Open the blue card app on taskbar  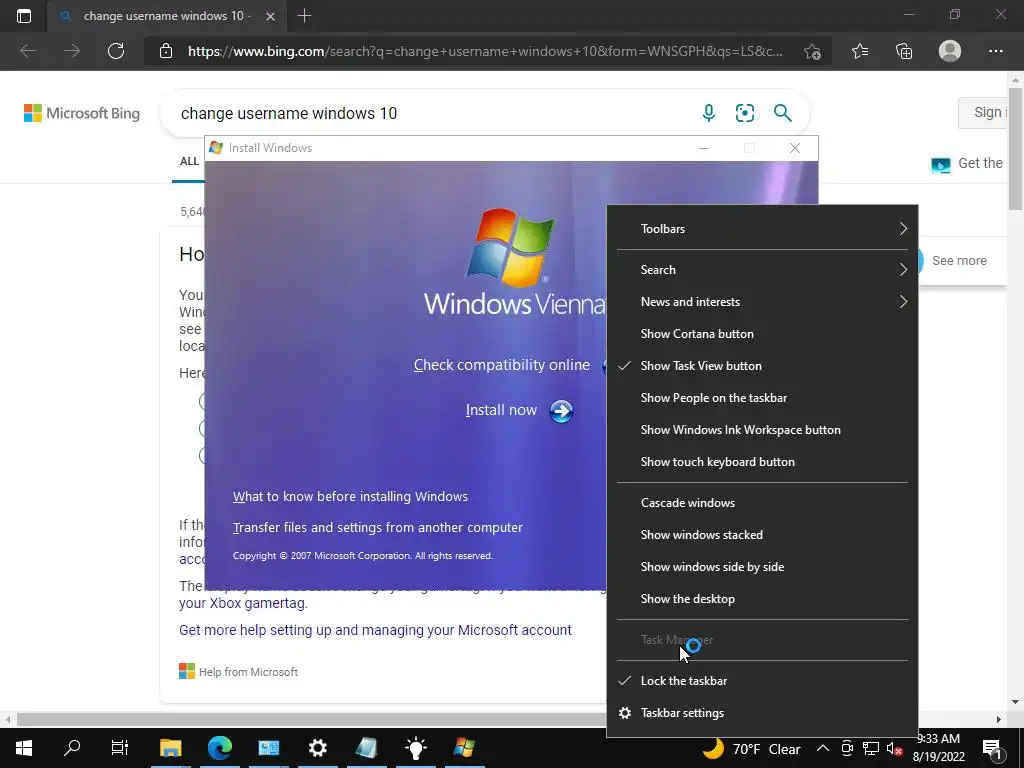(x=268, y=748)
